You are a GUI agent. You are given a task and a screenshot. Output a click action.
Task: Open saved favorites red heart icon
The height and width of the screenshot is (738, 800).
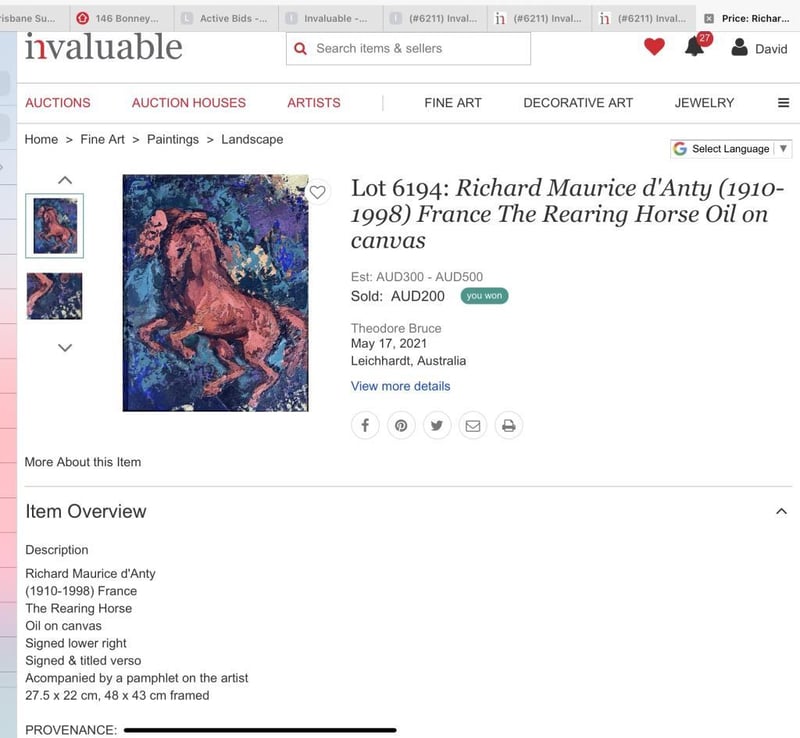click(x=654, y=47)
